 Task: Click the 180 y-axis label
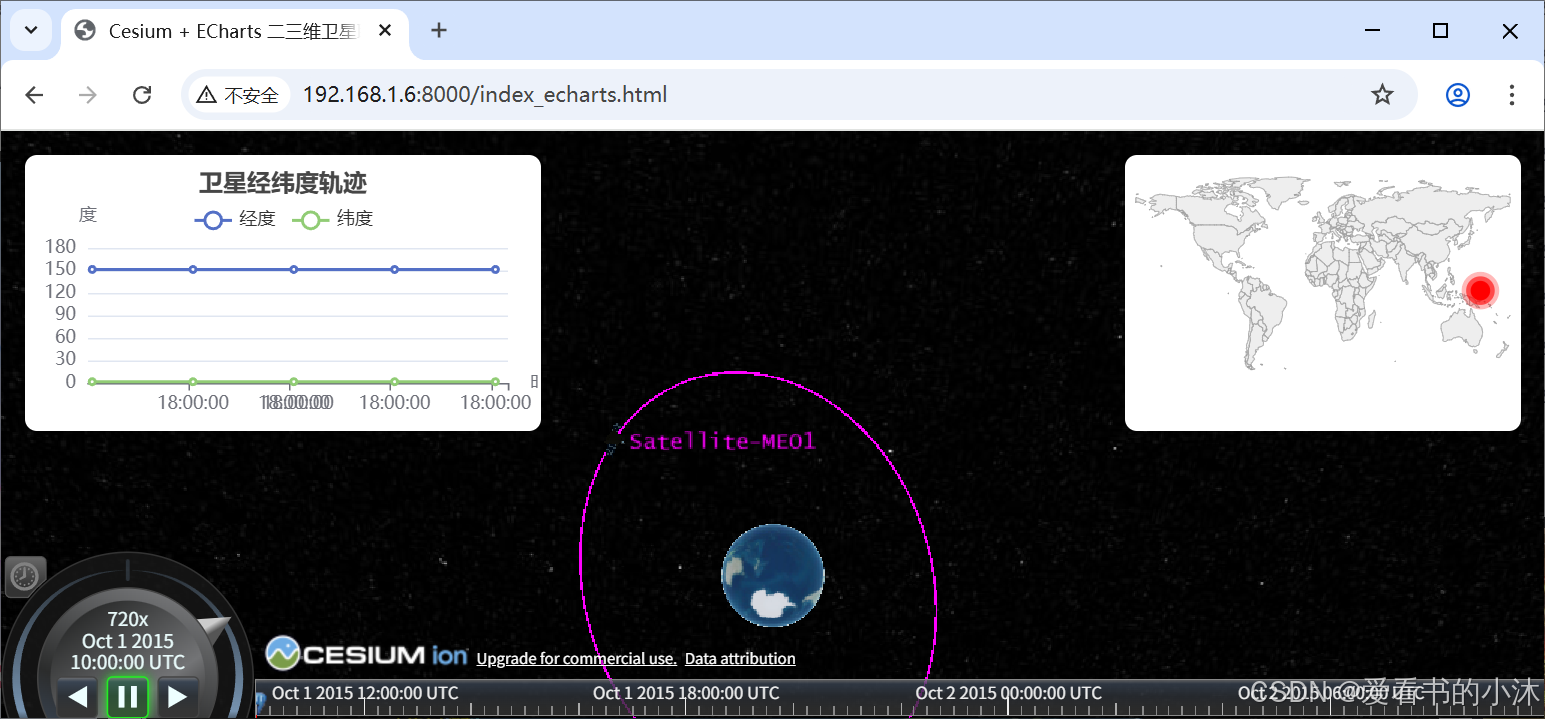[61, 247]
